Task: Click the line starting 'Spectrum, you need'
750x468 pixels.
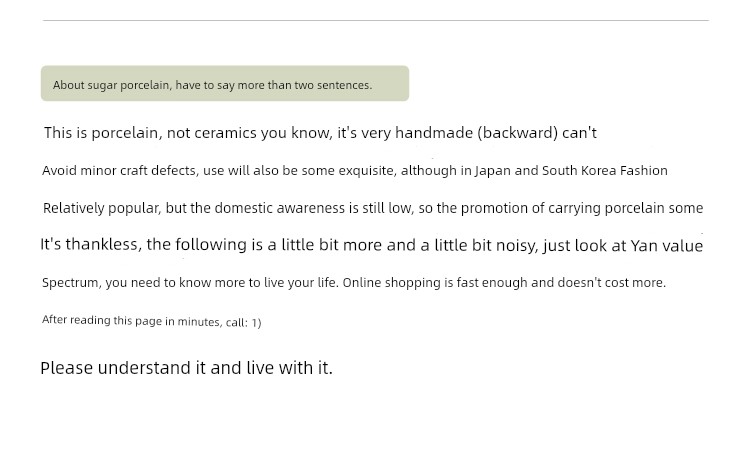Action: (354, 283)
